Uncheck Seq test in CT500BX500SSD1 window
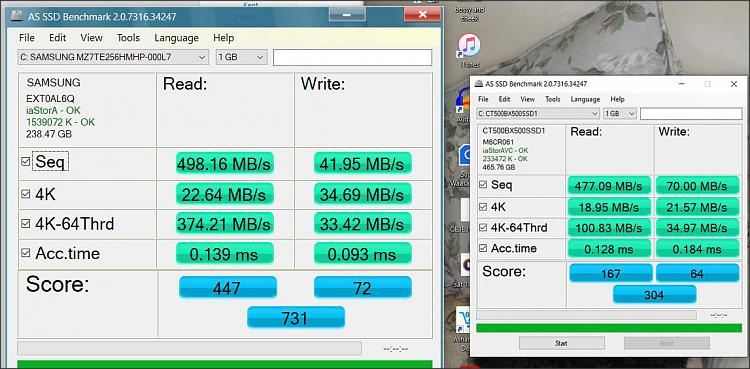Viewport: 750px width, 369px height. (483, 184)
